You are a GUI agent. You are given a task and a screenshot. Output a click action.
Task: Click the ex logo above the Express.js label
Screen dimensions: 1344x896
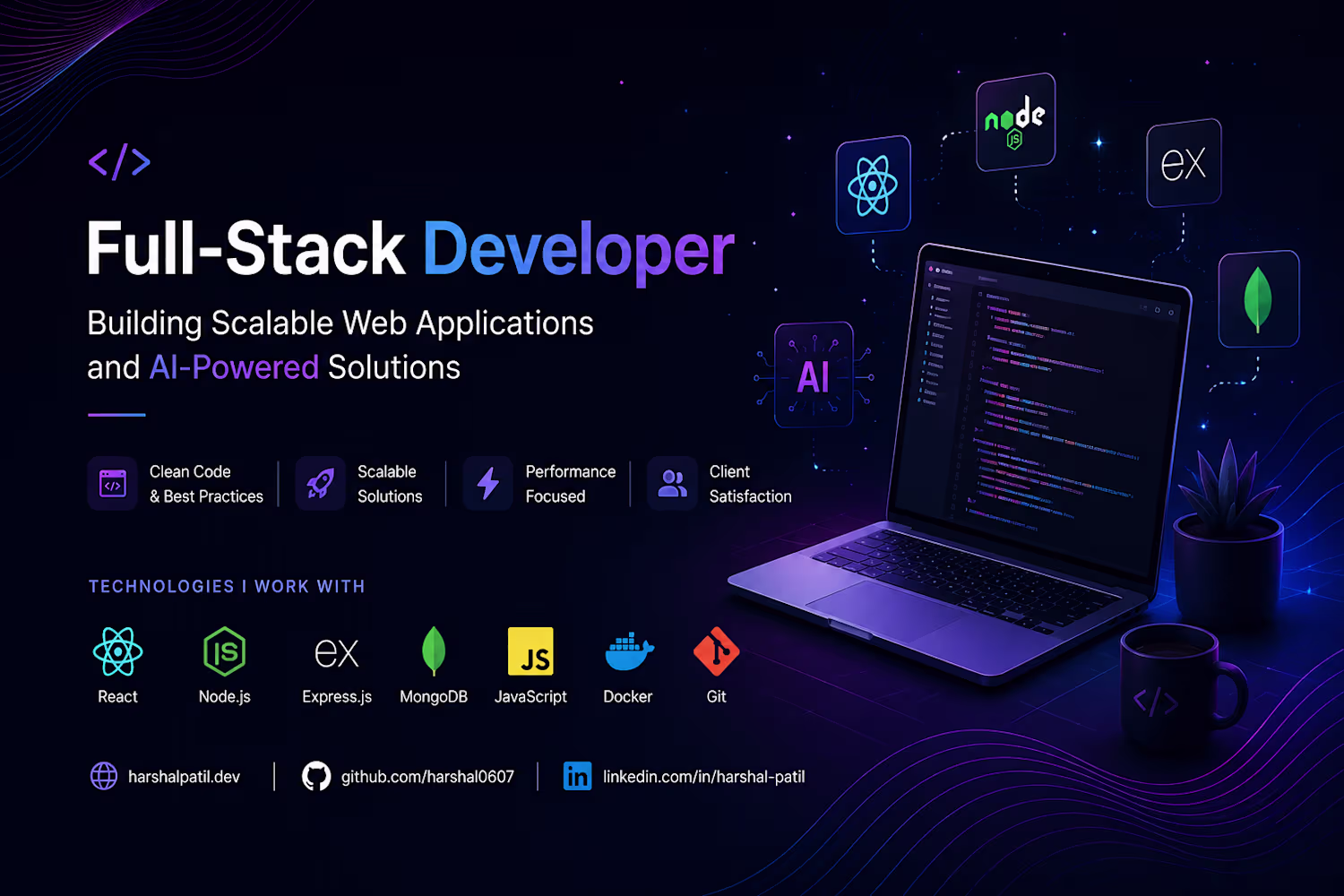pyautogui.click(x=337, y=653)
